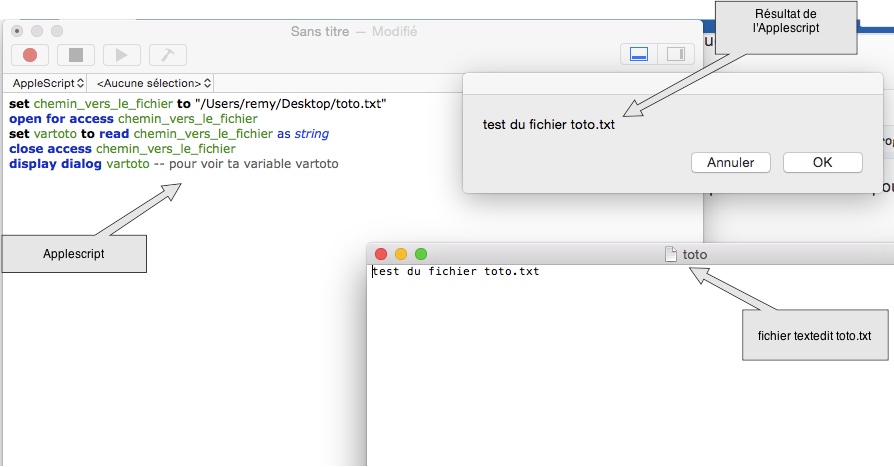894x467 pixels.
Task: Minimize the toto window with yellow button
Action: pyautogui.click(x=401, y=254)
